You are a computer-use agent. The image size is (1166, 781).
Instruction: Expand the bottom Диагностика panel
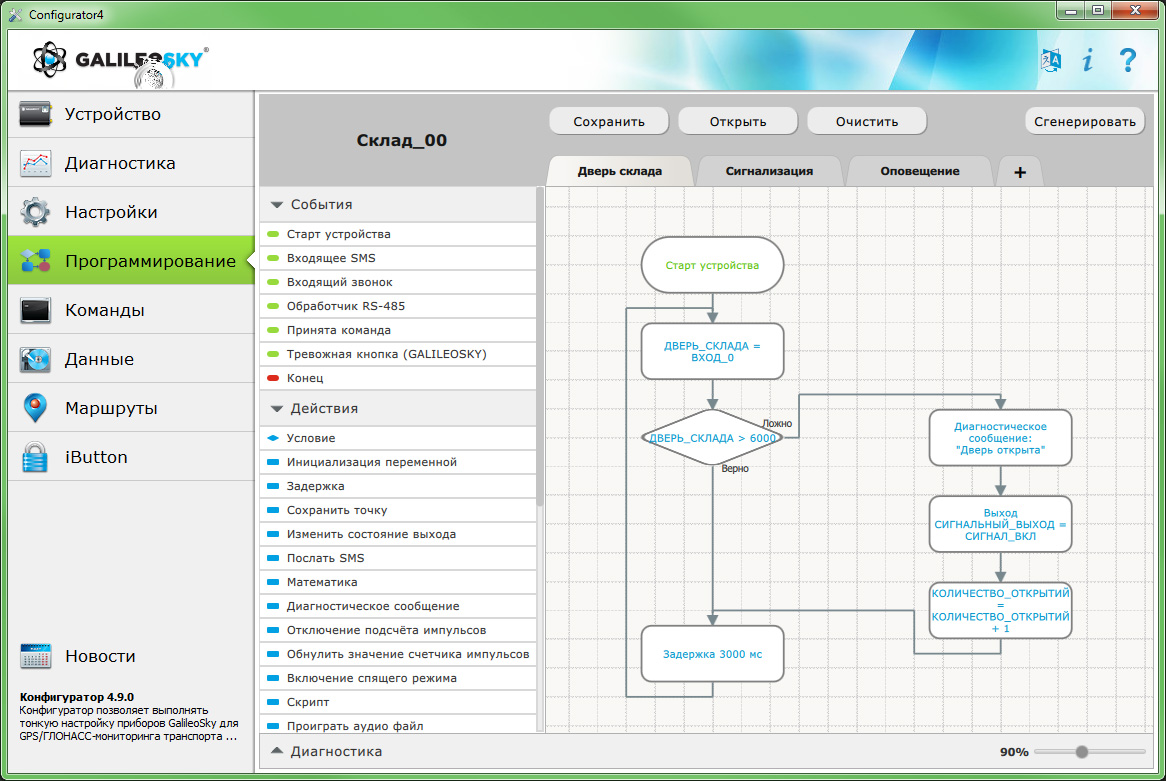tap(277, 751)
